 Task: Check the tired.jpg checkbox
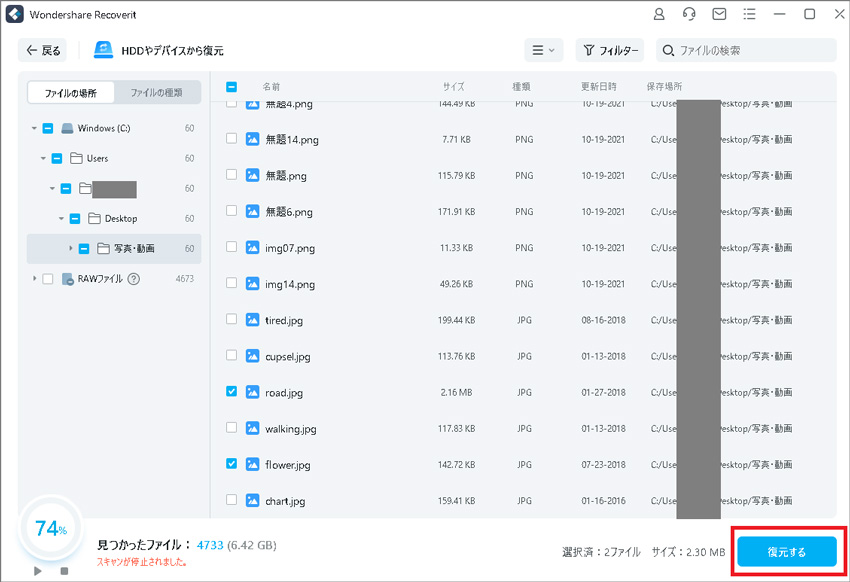pyautogui.click(x=231, y=319)
